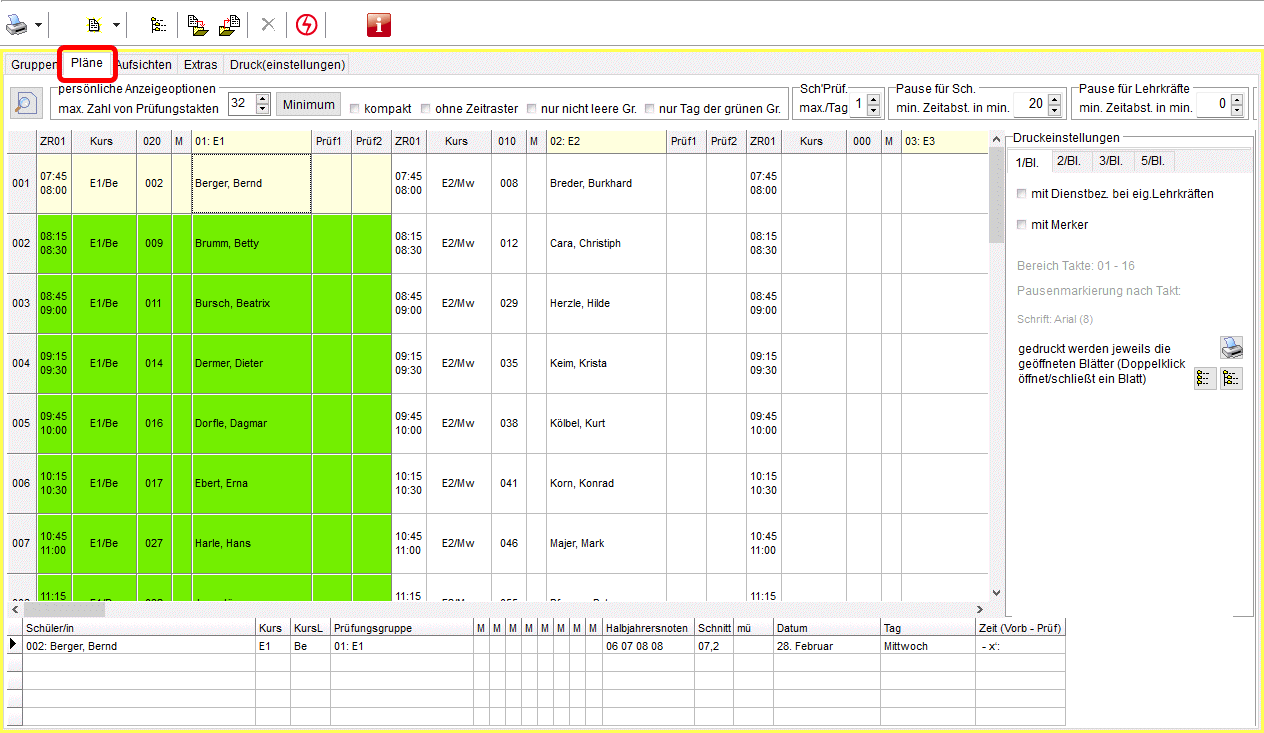Switch to the Aufsichten tab
This screenshot has height=733, width=1264.
(143, 65)
